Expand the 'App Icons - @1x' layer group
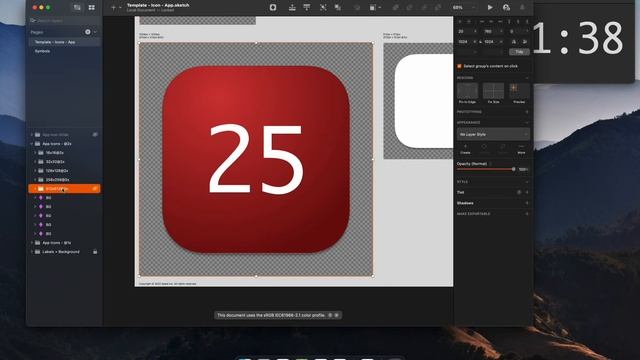 (32, 242)
